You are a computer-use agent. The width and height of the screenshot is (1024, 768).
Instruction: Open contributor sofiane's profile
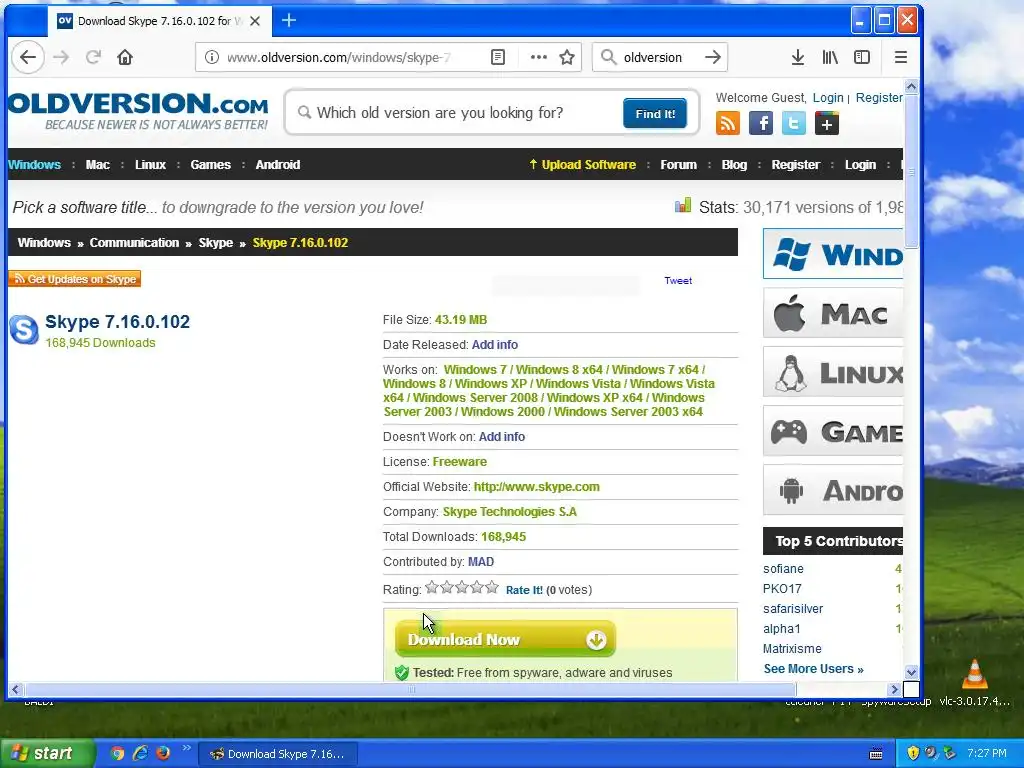pos(783,569)
